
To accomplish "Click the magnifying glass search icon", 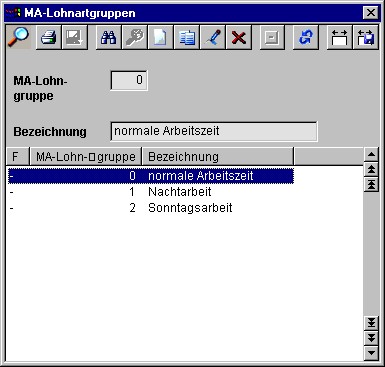I will tap(18, 37).
